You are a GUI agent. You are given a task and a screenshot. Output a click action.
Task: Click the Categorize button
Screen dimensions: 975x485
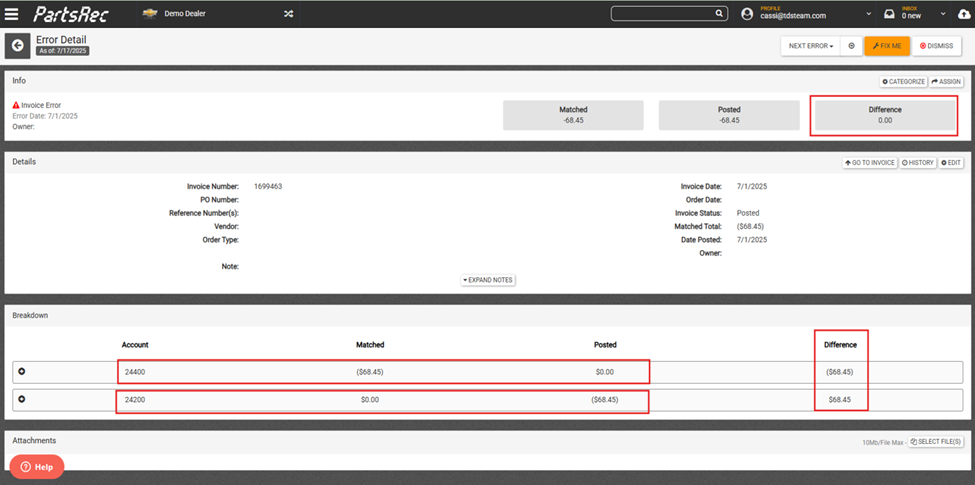coord(903,81)
